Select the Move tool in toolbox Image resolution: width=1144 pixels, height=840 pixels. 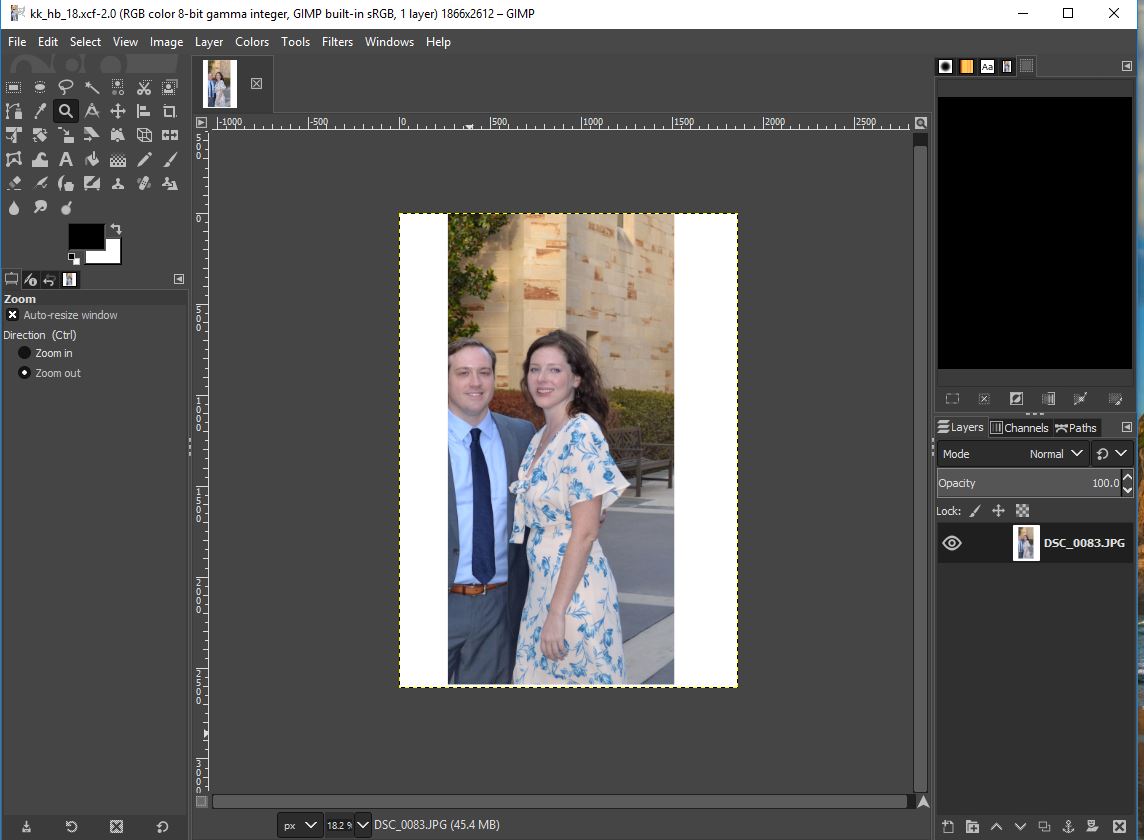coord(118,111)
